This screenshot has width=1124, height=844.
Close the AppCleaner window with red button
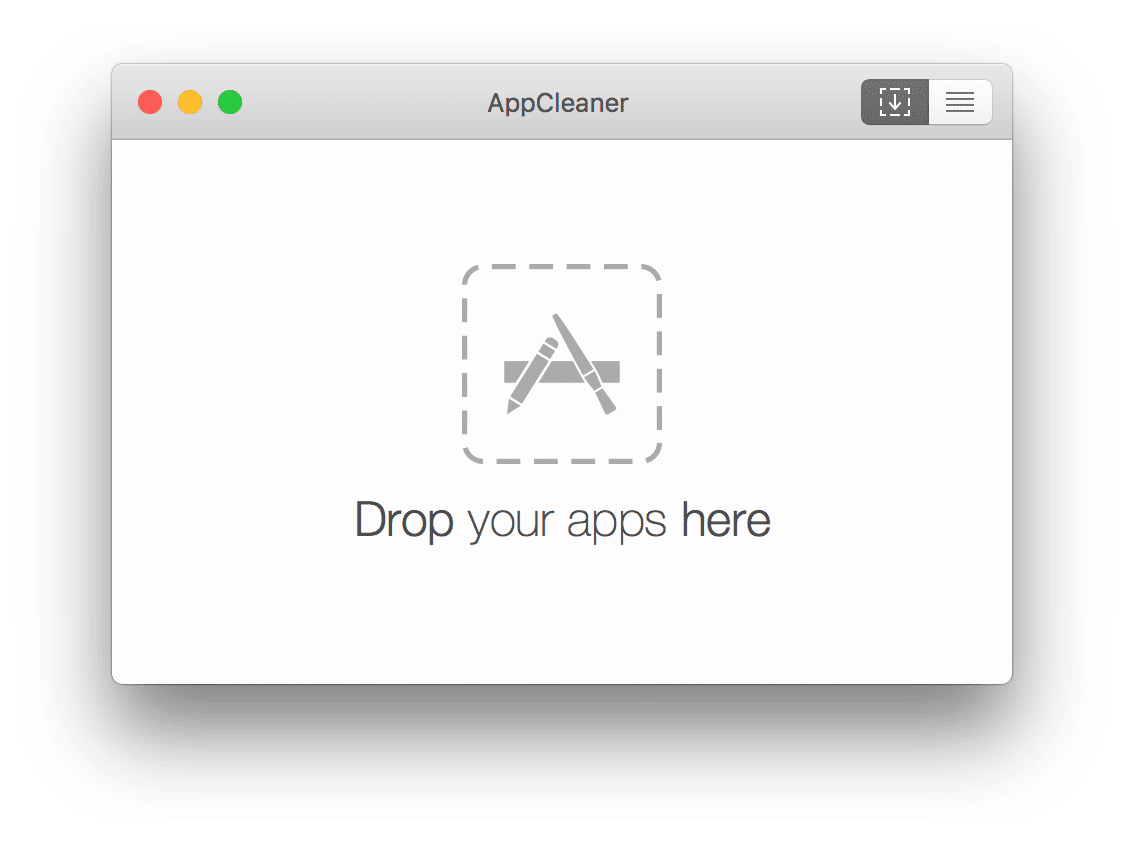click(150, 102)
